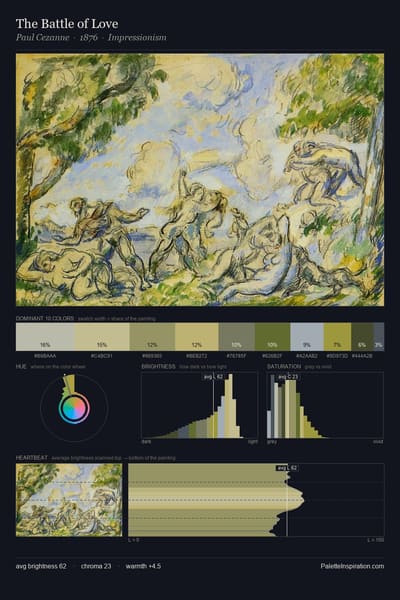Select the pale yellow 15% swatch
This screenshot has height=600, width=400.
[x=102, y=337]
